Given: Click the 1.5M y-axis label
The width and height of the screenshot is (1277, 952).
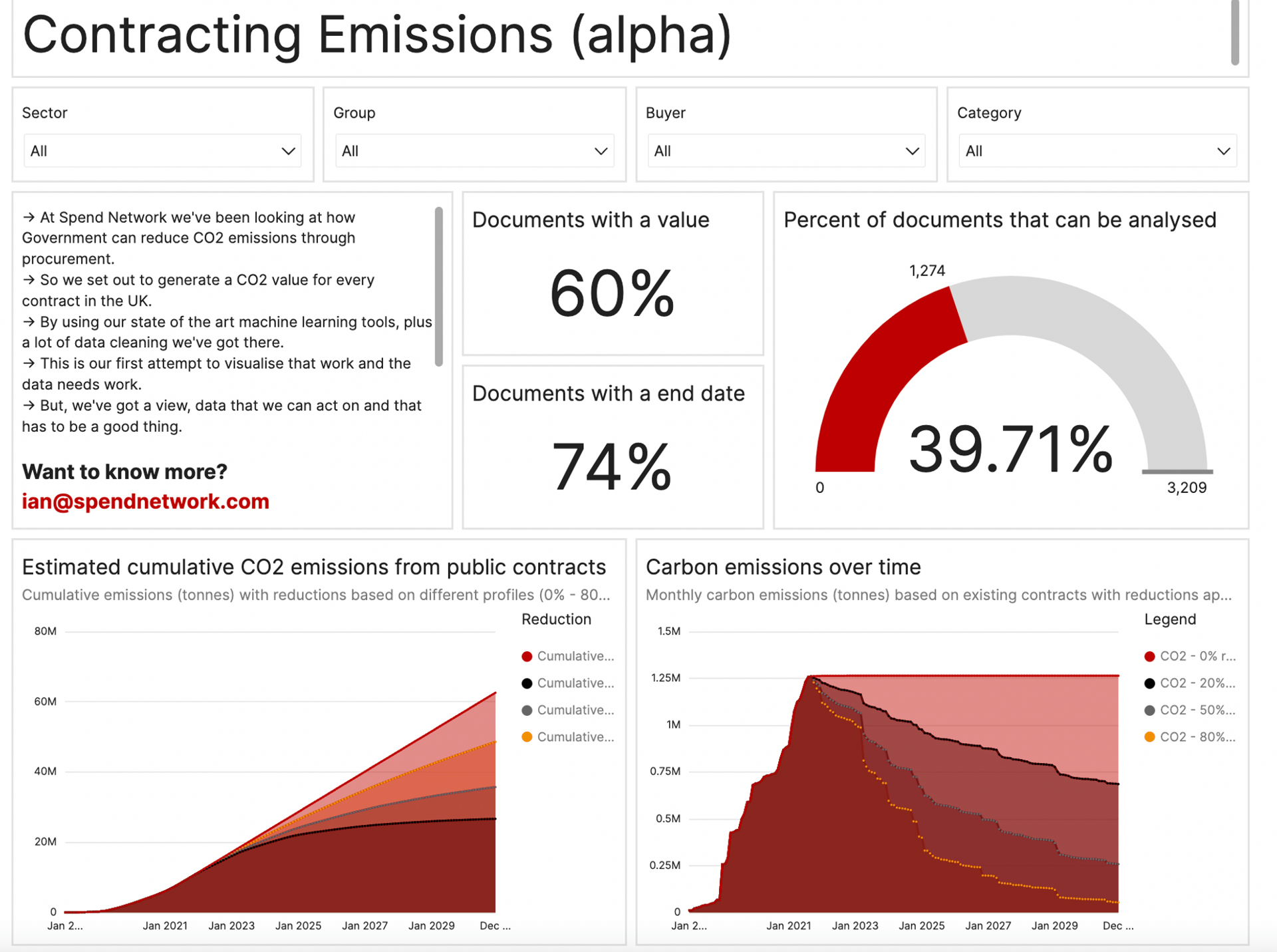Looking at the screenshot, I should pos(669,631).
